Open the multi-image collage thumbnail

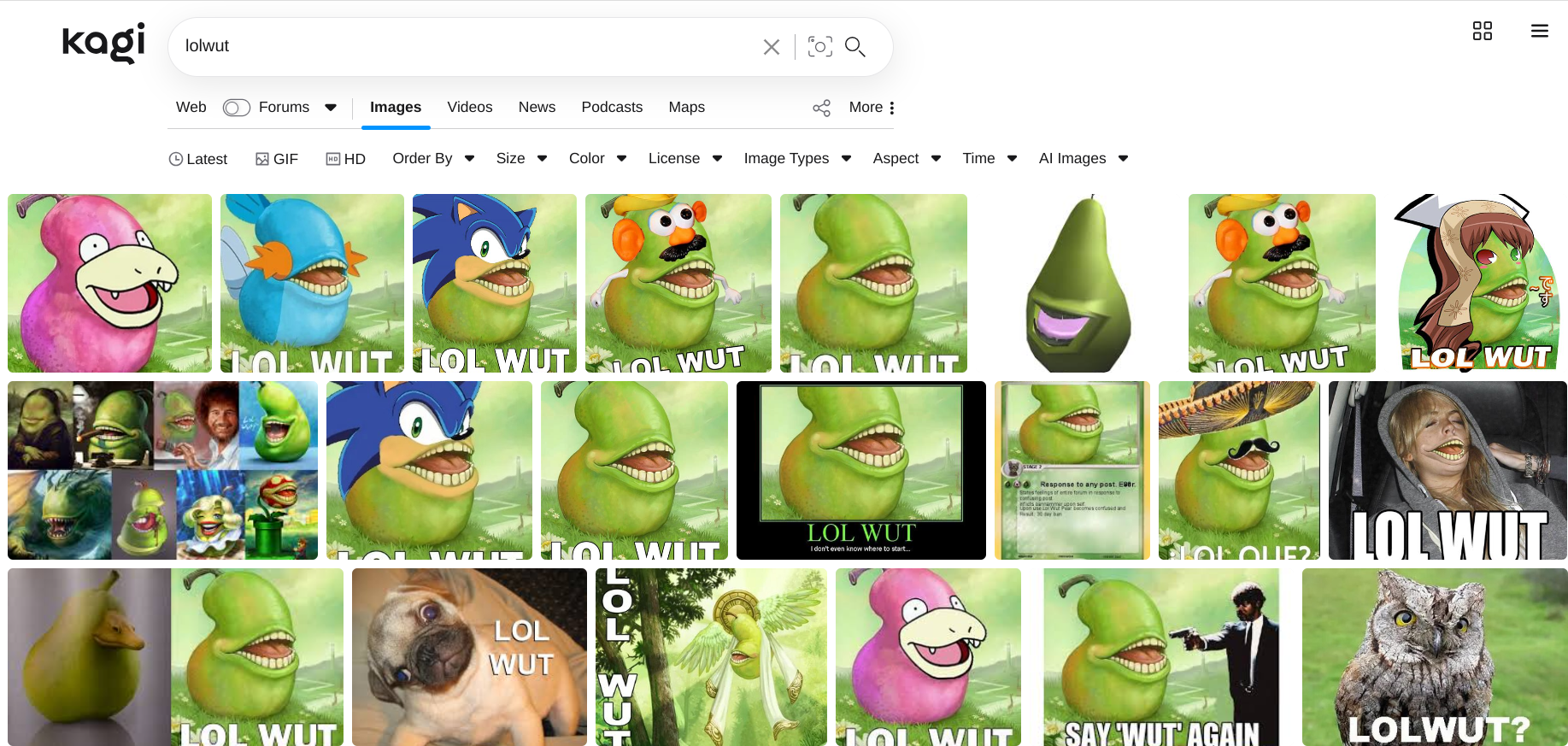pyautogui.click(x=162, y=470)
